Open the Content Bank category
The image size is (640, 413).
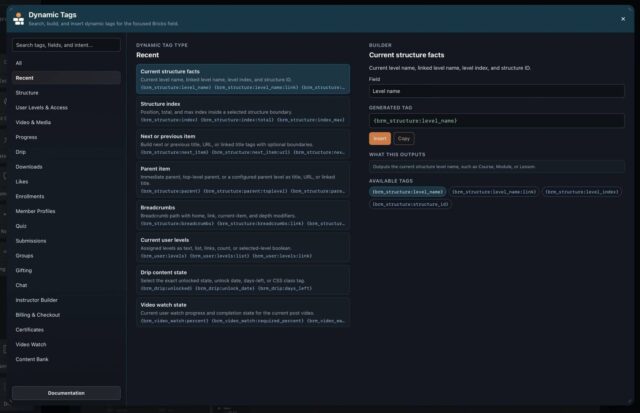point(66,359)
